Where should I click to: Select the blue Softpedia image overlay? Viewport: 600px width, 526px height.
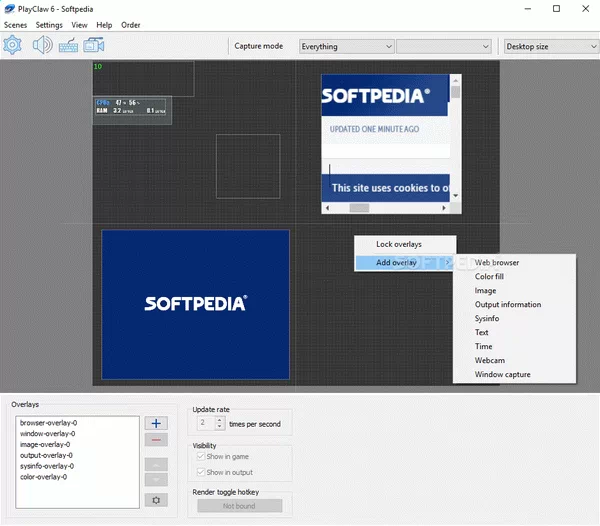196,305
